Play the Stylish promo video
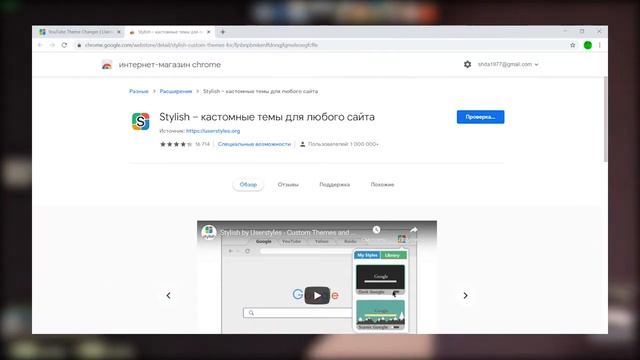This screenshot has height=360, width=640. point(317,296)
